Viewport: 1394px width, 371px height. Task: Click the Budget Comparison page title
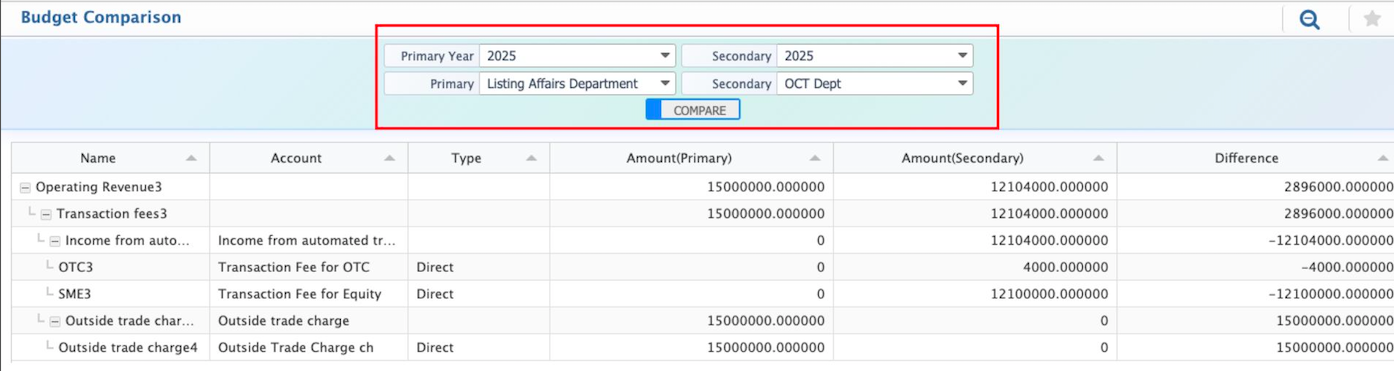(x=101, y=17)
